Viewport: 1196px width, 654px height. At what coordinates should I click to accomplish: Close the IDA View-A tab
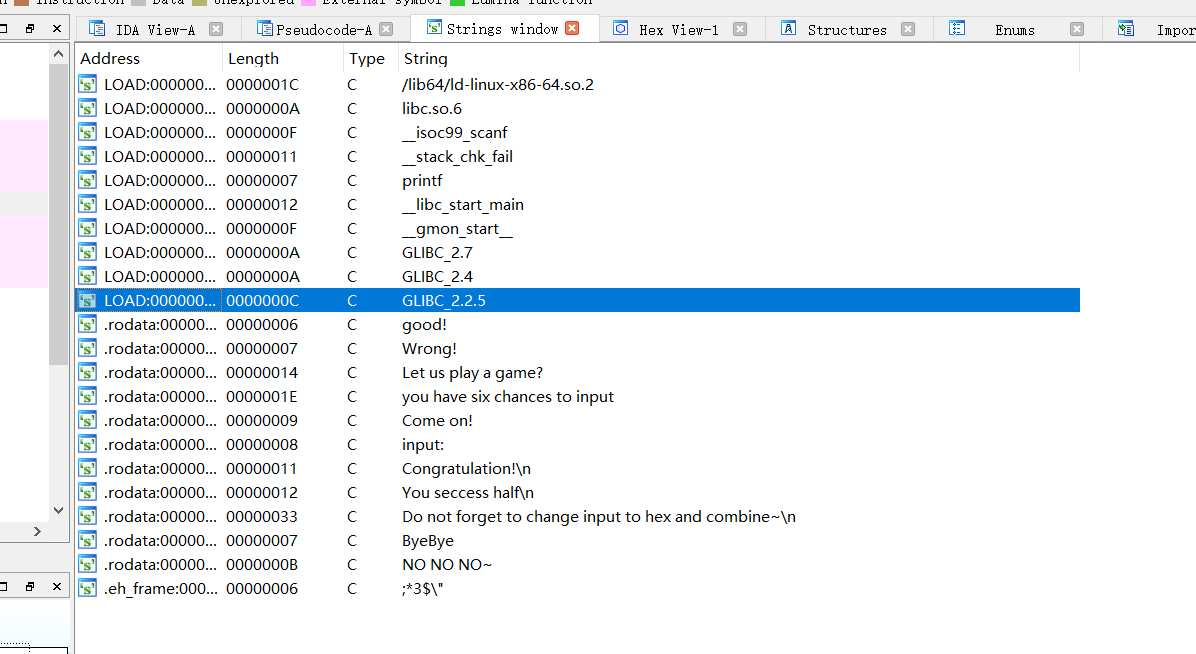click(216, 29)
